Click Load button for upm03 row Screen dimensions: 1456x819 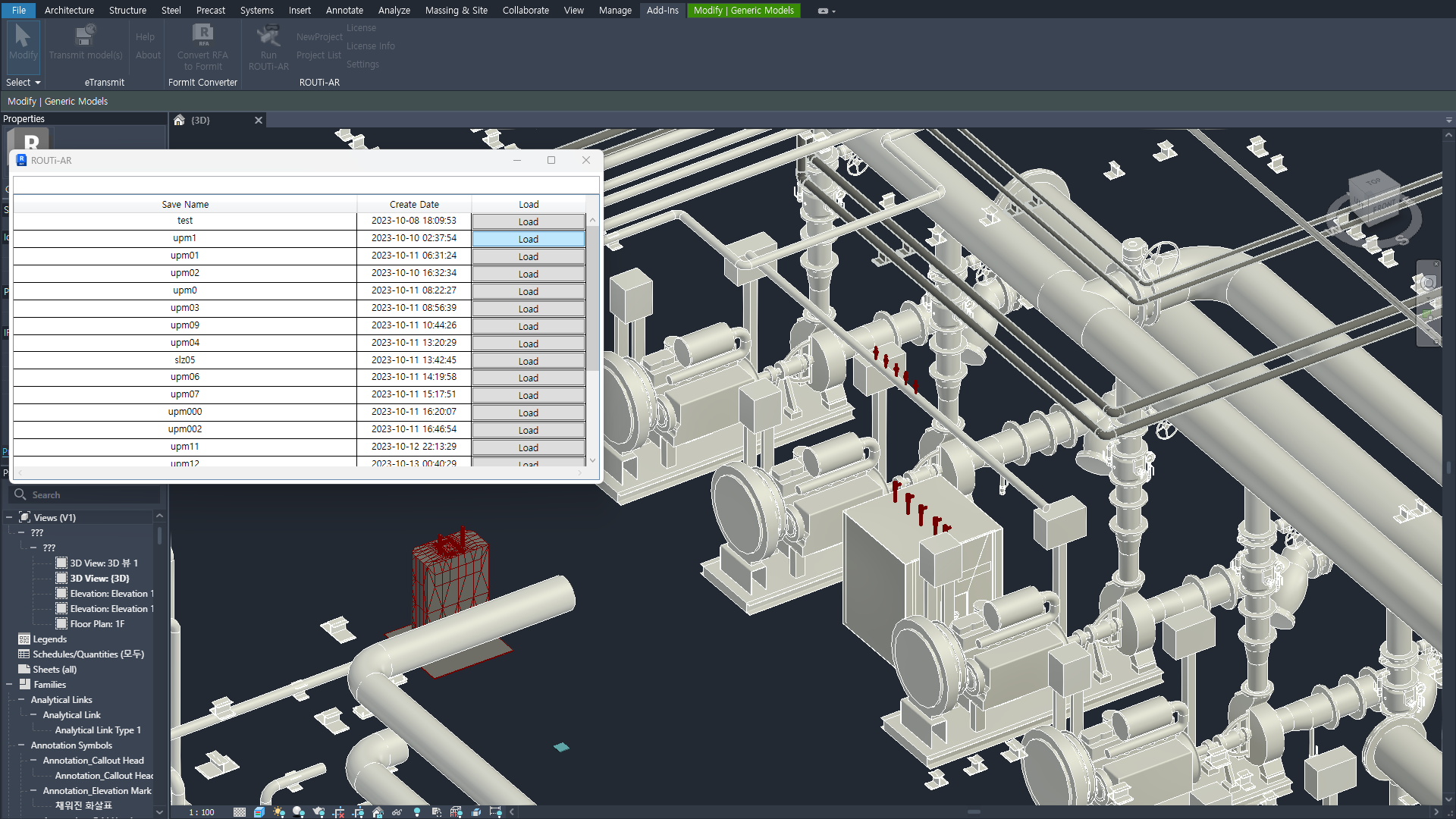pyautogui.click(x=528, y=309)
